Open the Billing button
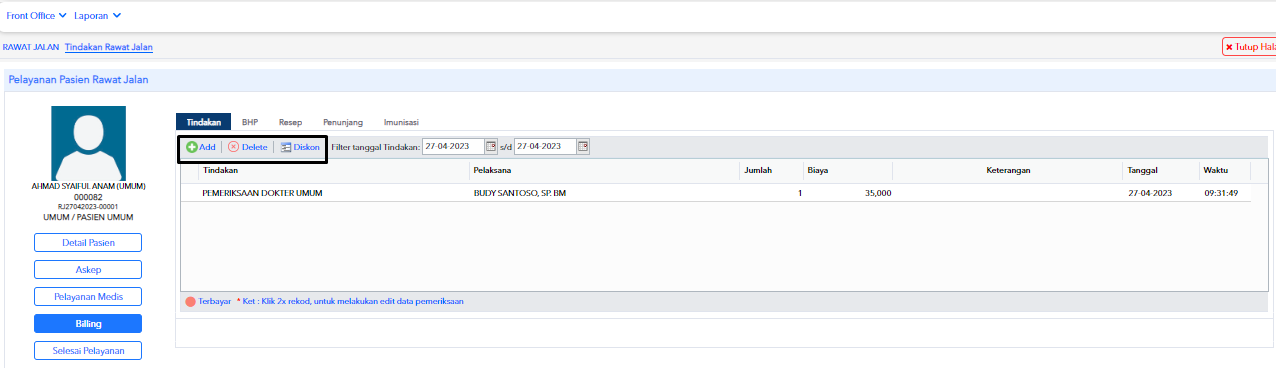Screen dimensions: 1276x368 pos(88,324)
